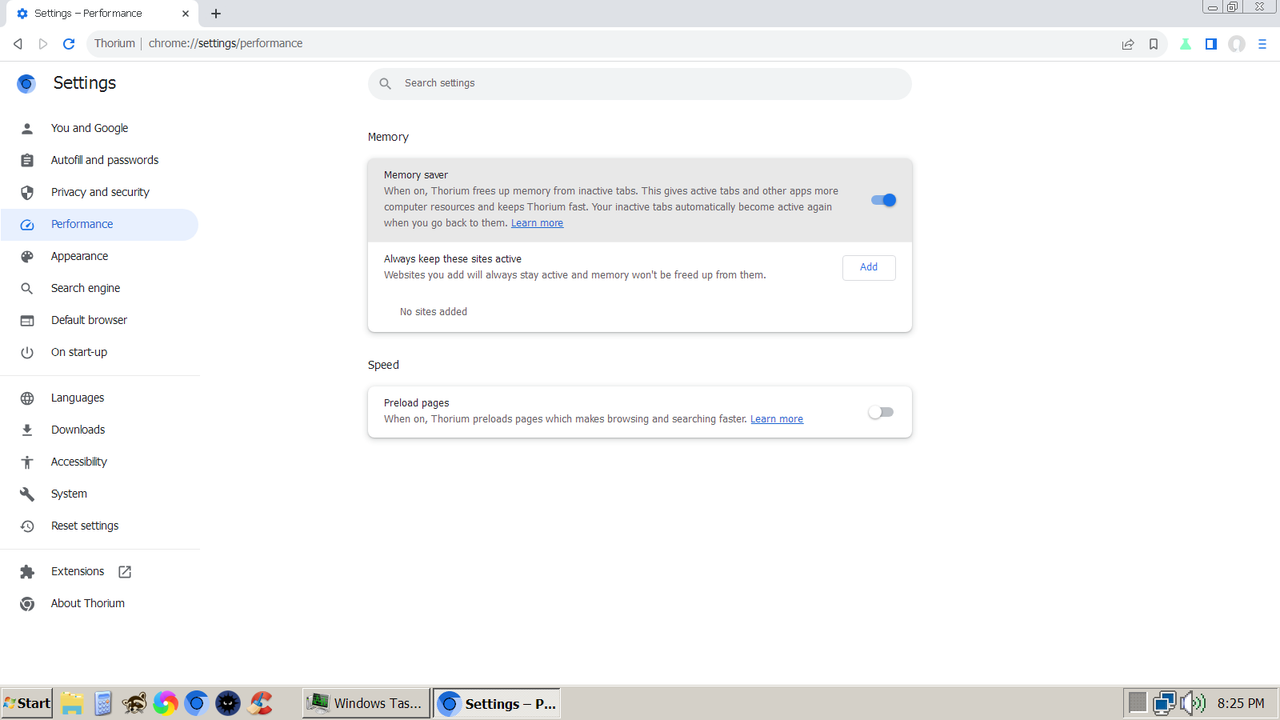Click Add button for always active sites

pyautogui.click(x=869, y=267)
